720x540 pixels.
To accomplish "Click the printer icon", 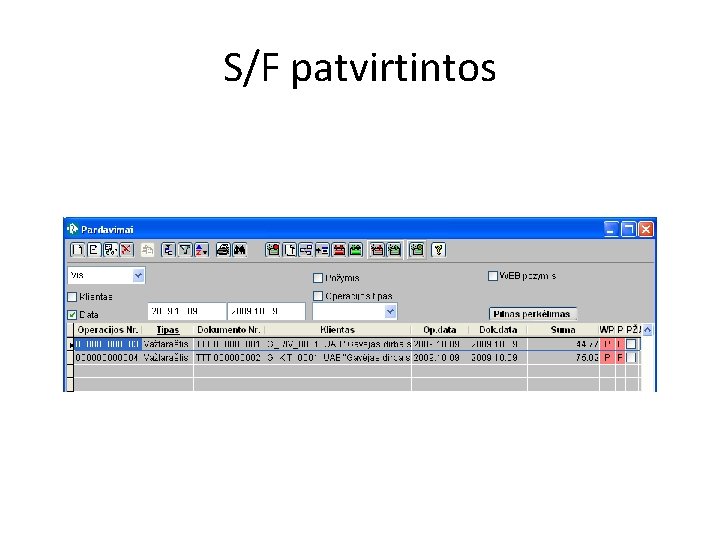I will (x=223, y=250).
